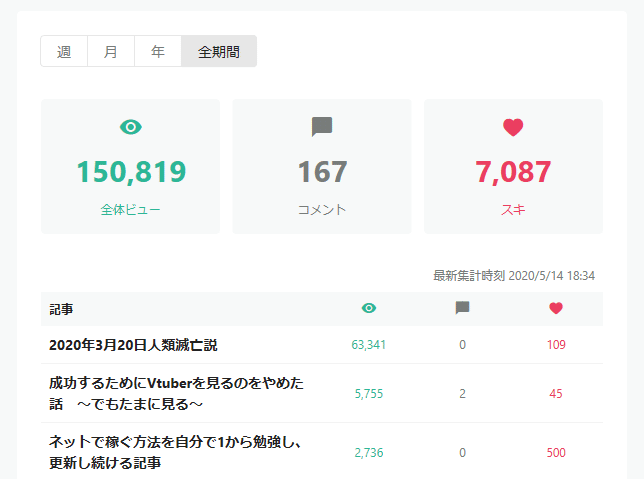Switch to the 月 (month) period tab
The width and height of the screenshot is (644, 479).
[x=111, y=51]
